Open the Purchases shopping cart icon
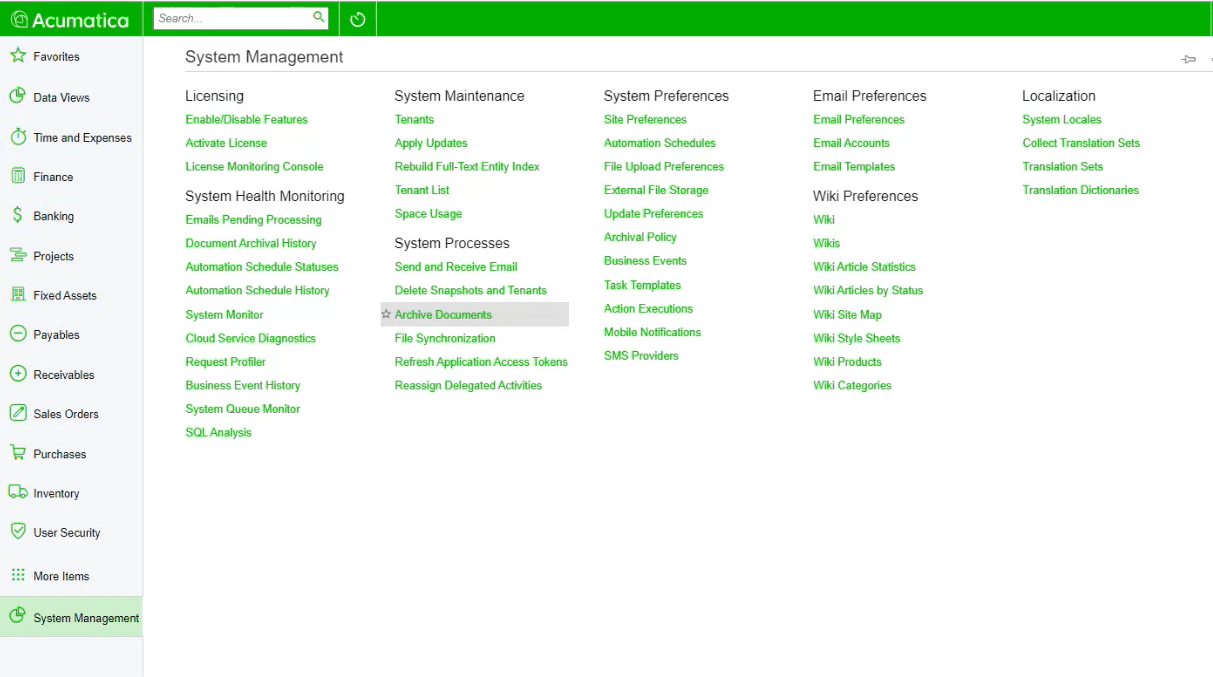 18,453
